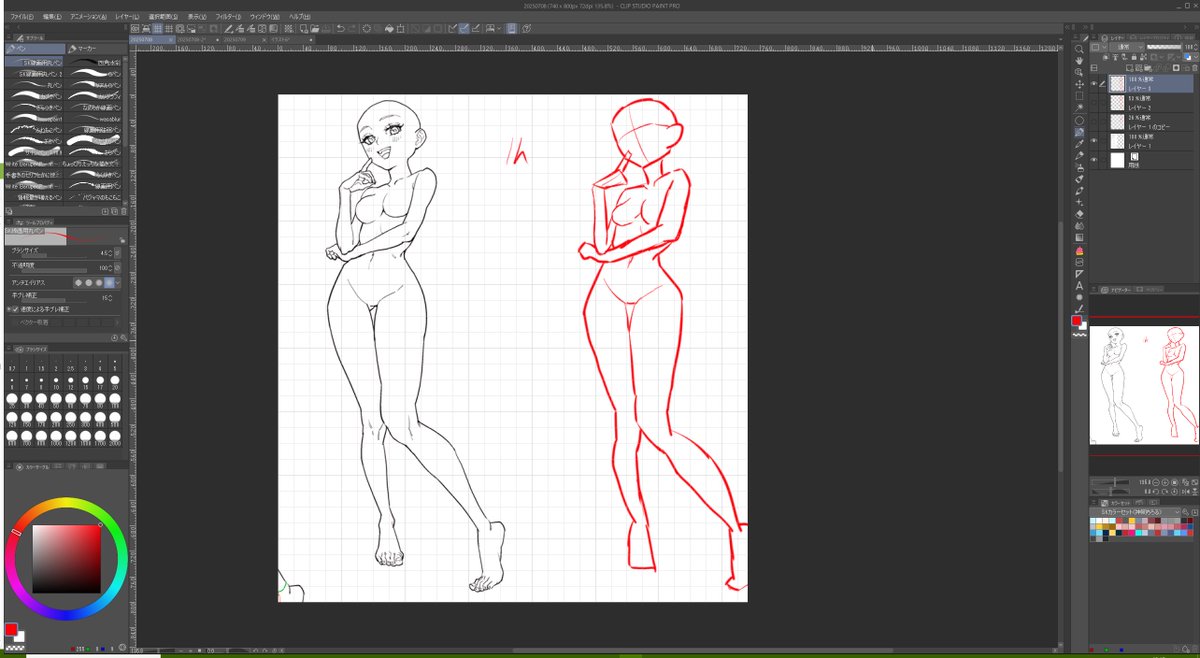
Task: Open the フィルター menu
Action: tap(228, 17)
